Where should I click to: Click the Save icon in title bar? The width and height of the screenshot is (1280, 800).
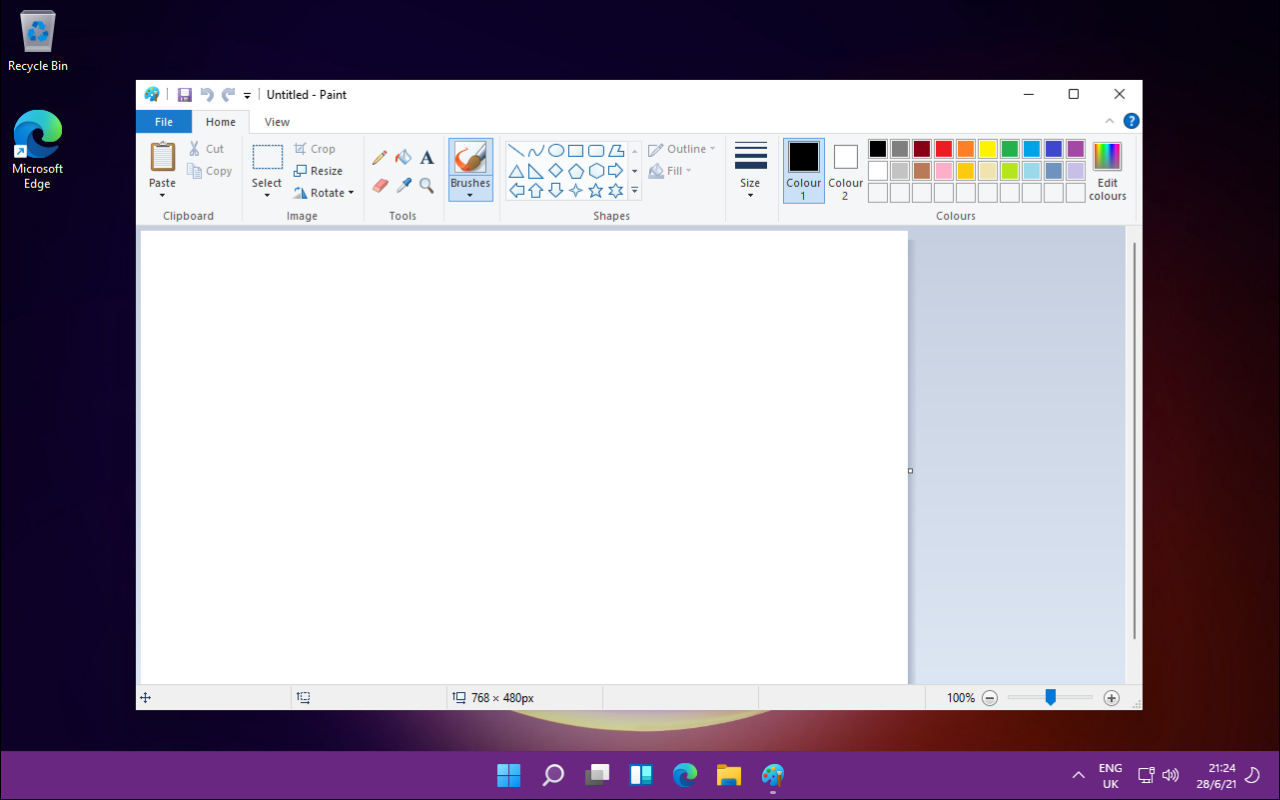tap(184, 94)
